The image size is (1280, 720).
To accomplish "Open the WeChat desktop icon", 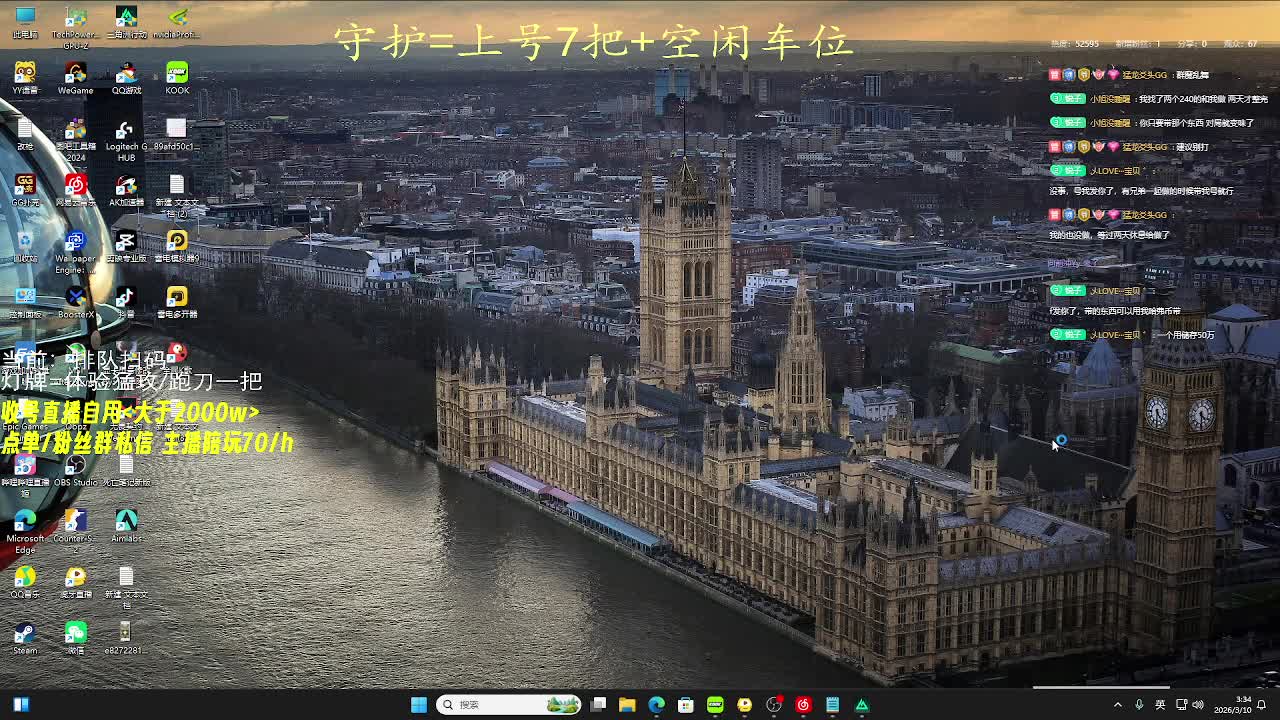I will coord(75,634).
